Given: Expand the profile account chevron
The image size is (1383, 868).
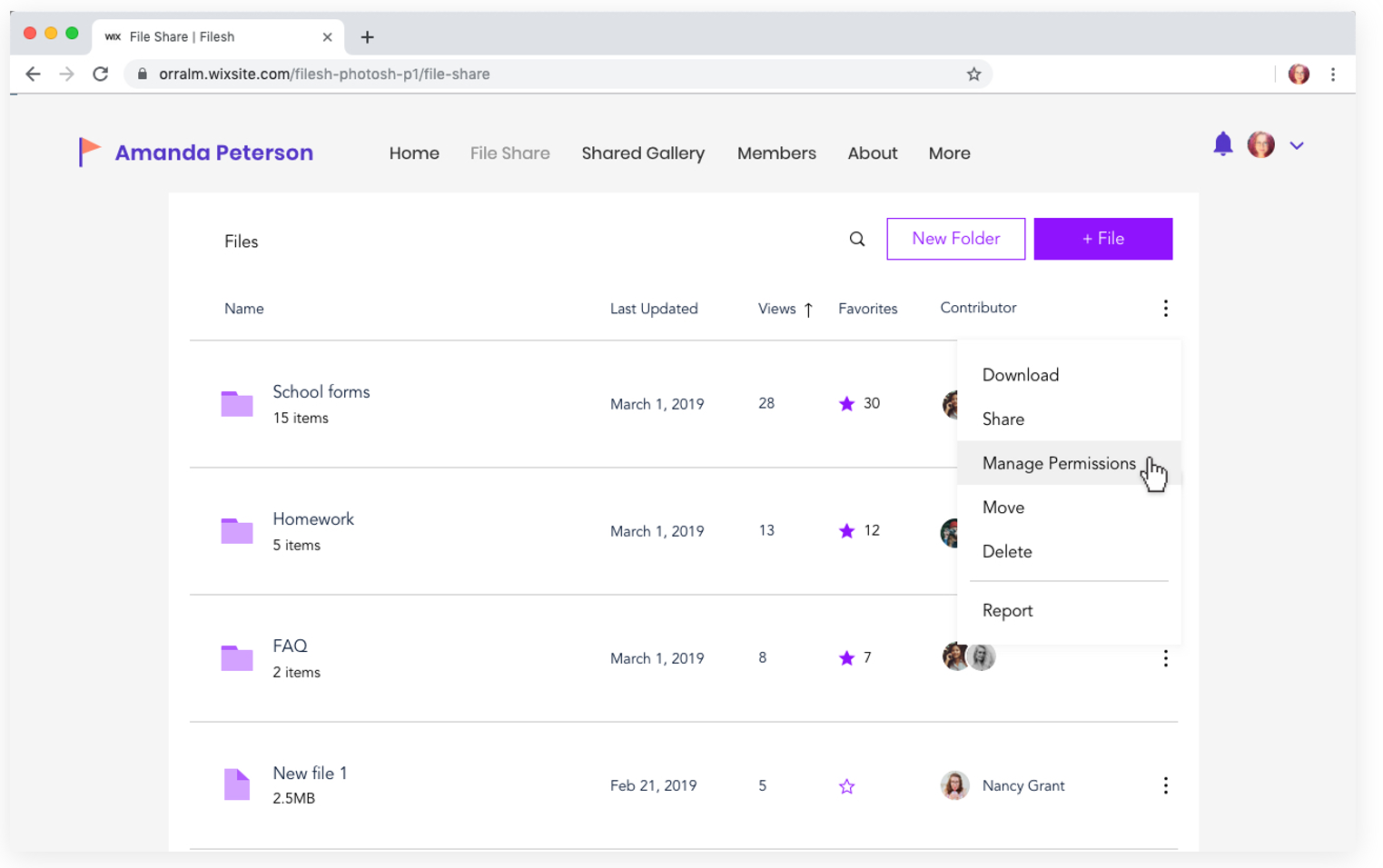Looking at the screenshot, I should click(1296, 145).
